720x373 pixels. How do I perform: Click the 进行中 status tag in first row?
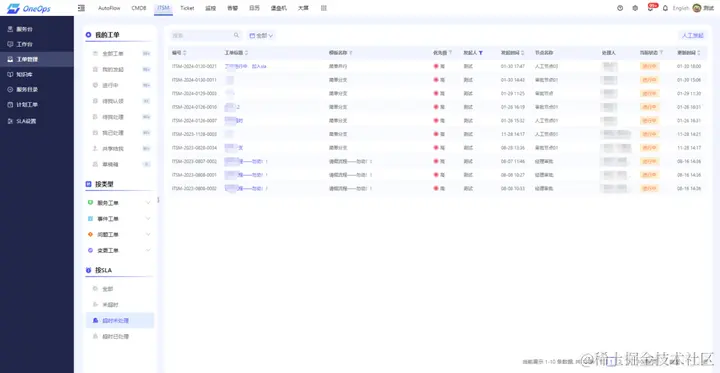649,66
